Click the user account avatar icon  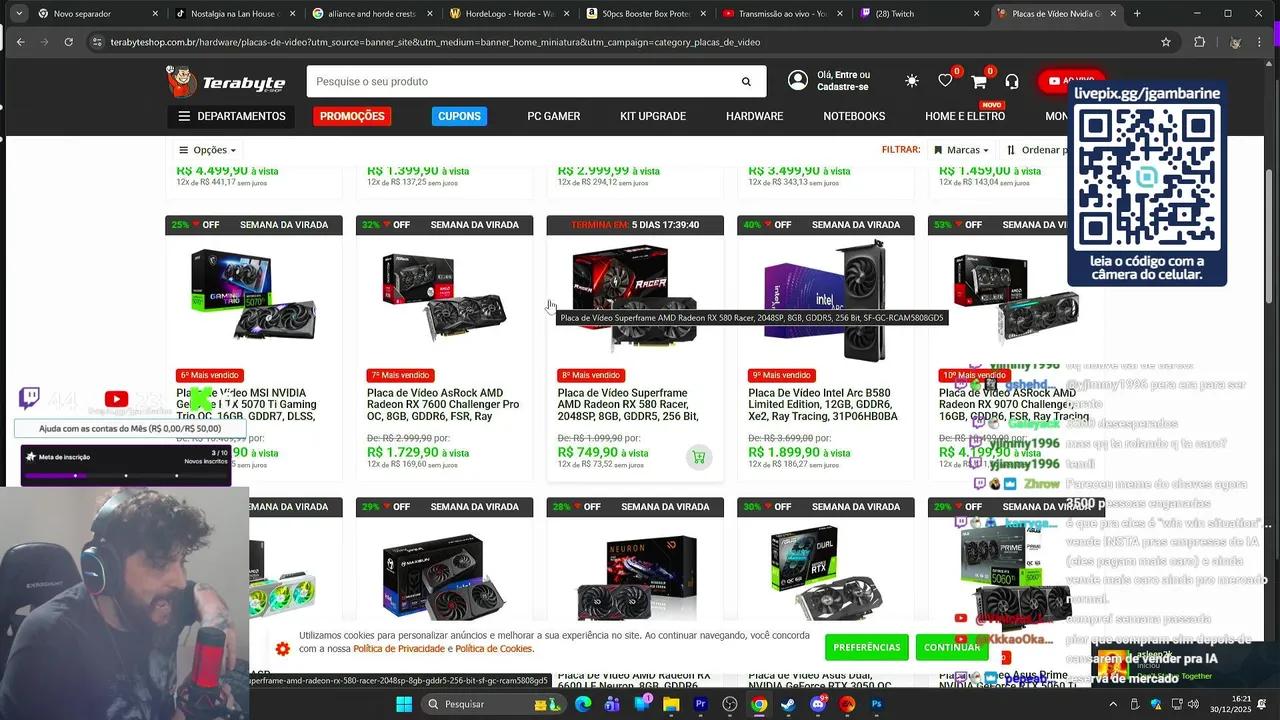797,81
